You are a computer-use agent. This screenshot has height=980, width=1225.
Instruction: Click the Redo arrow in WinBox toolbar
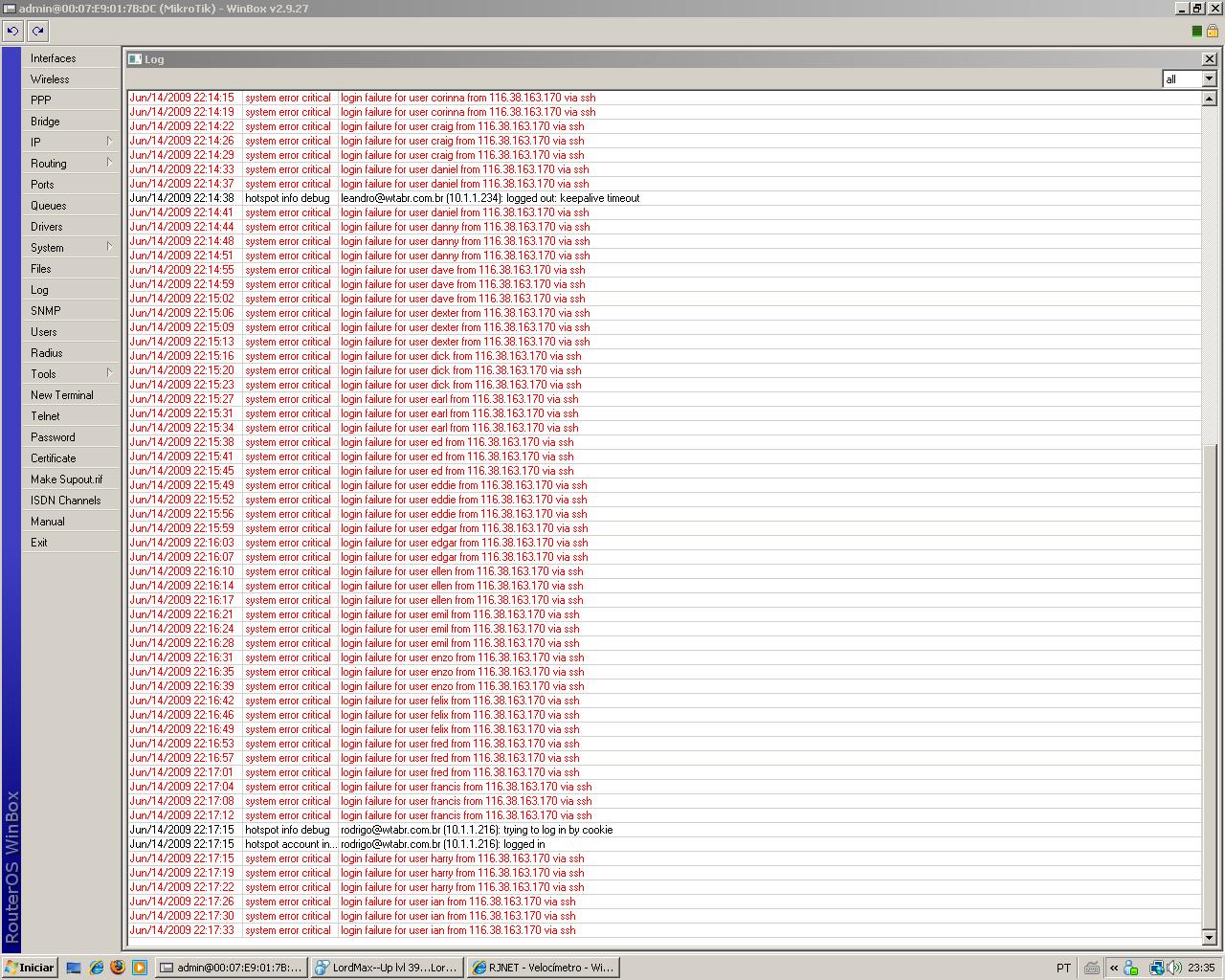pyautogui.click(x=37, y=31)
